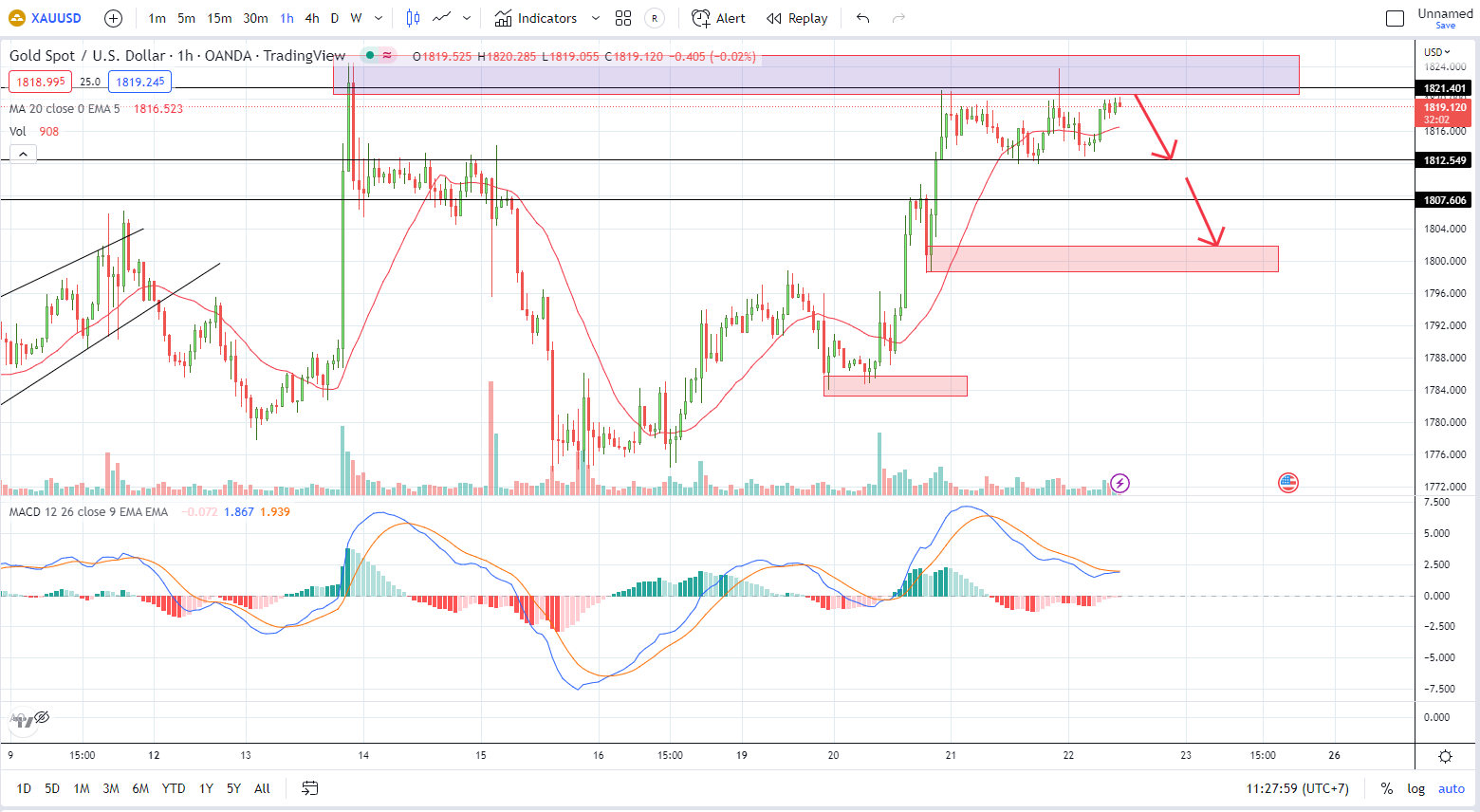Open timezone settings at 11:27:59 (UTC+7)

(x=1297, y=788)
